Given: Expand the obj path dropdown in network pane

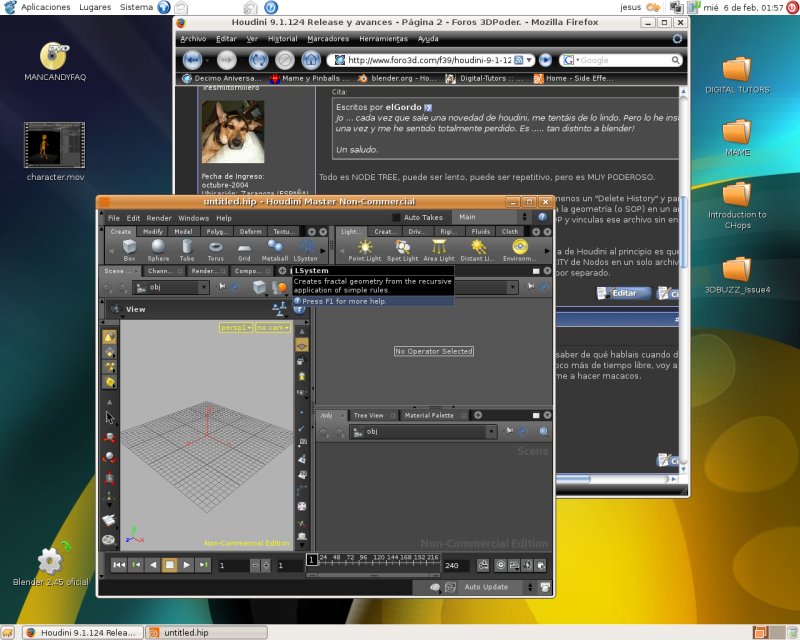Looking at the screenshot, I should coord(491,432).
